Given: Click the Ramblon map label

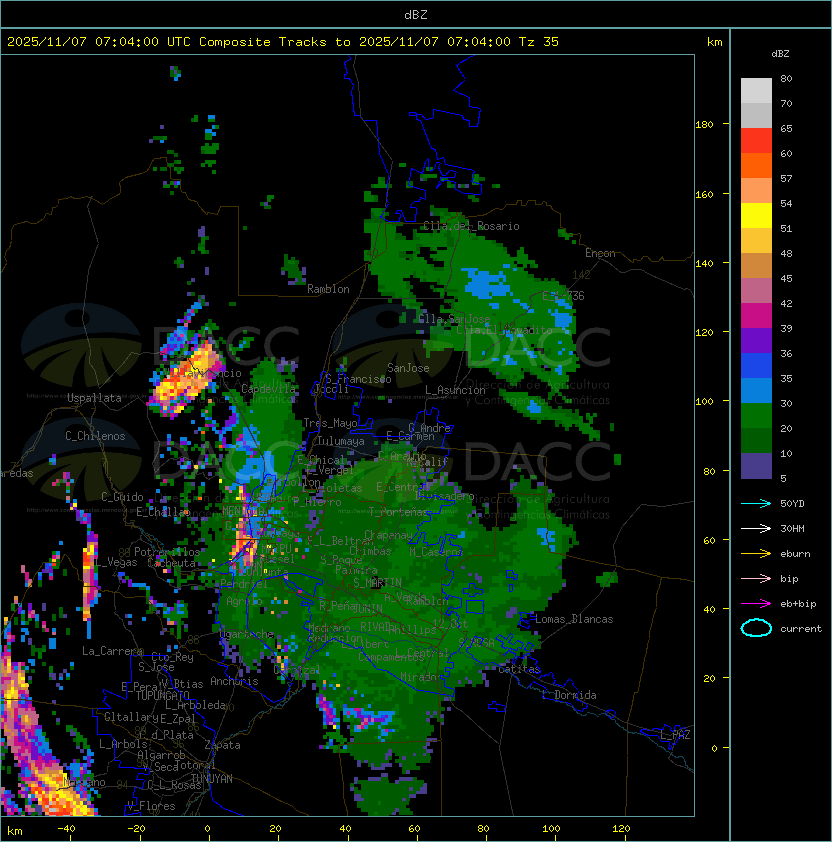Looking at the screenshot, I should pyautogui.click(x=328, y=289).
